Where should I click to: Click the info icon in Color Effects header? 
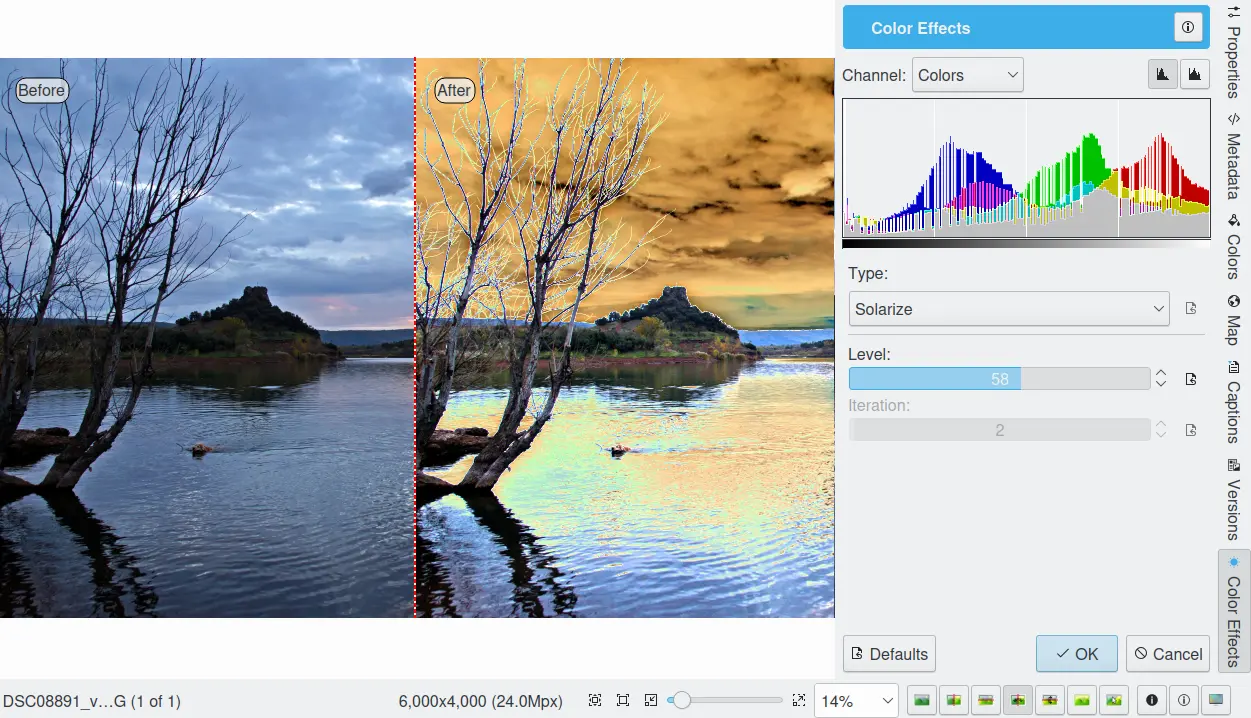tap(1187, 28)
